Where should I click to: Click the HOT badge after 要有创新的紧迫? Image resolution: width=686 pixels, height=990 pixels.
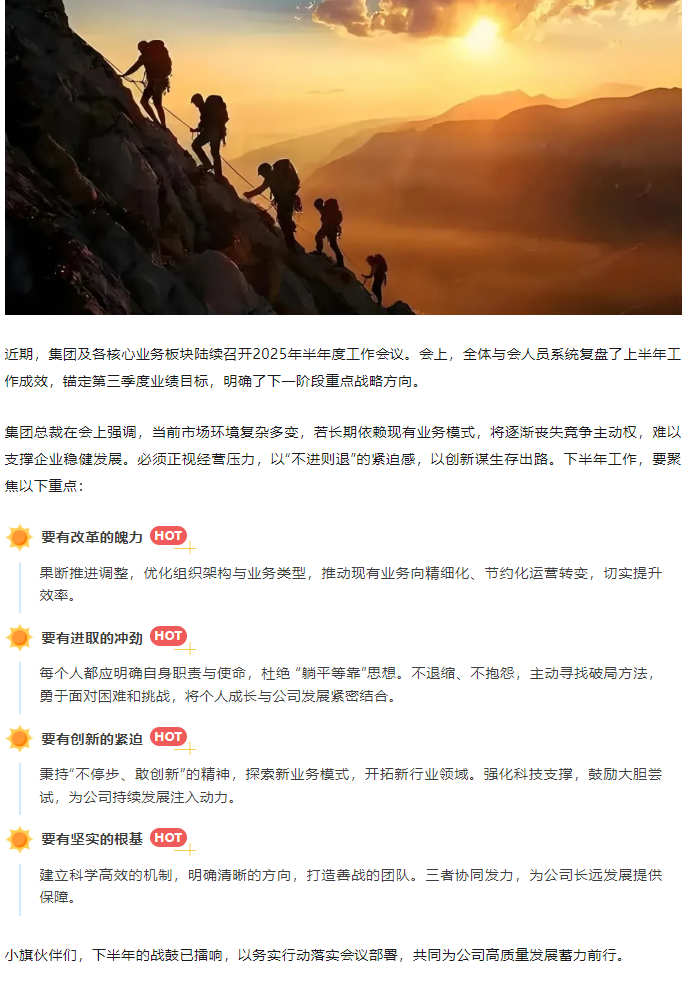169,737
